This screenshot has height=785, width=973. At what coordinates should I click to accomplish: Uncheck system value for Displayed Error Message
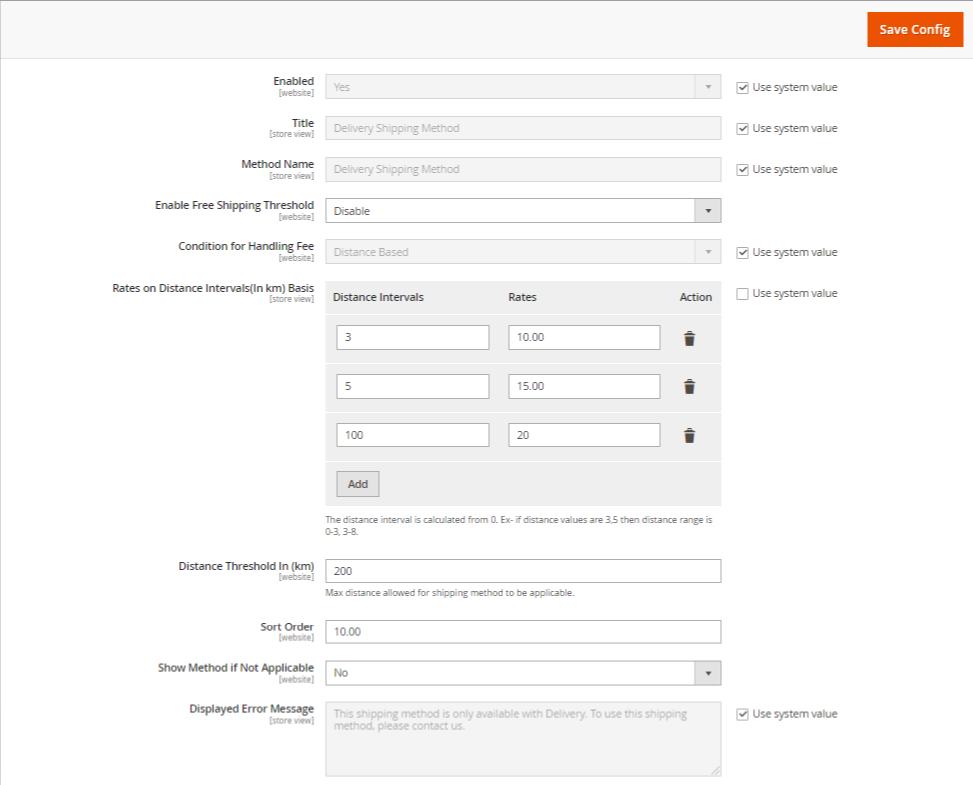click(x=742, y=714)
